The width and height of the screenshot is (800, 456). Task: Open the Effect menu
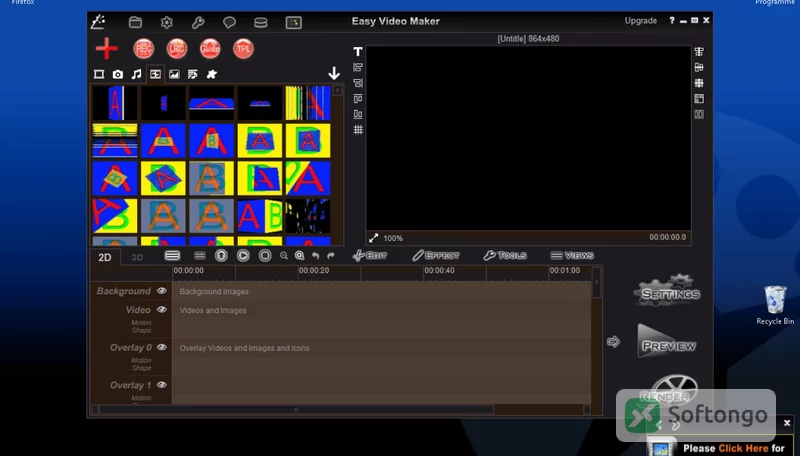point(436,256)
